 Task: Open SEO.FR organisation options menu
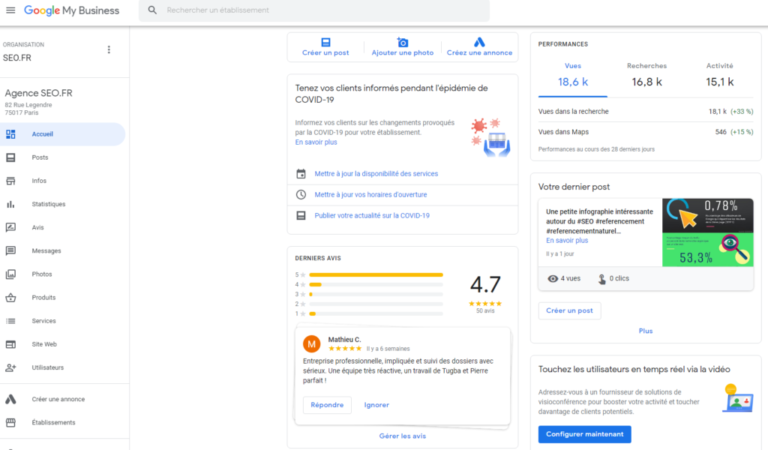109,49
